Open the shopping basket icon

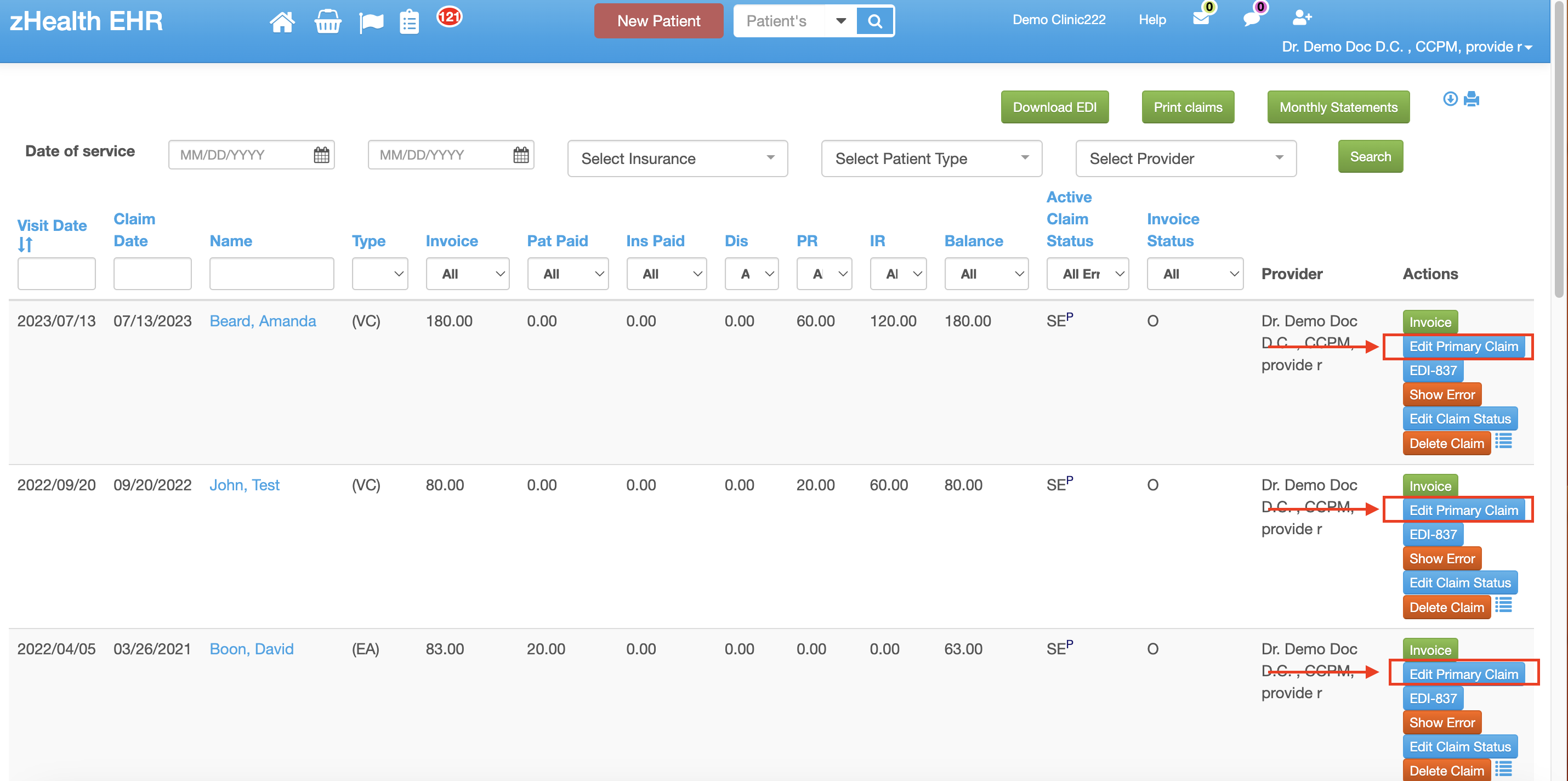click(327, 22)
